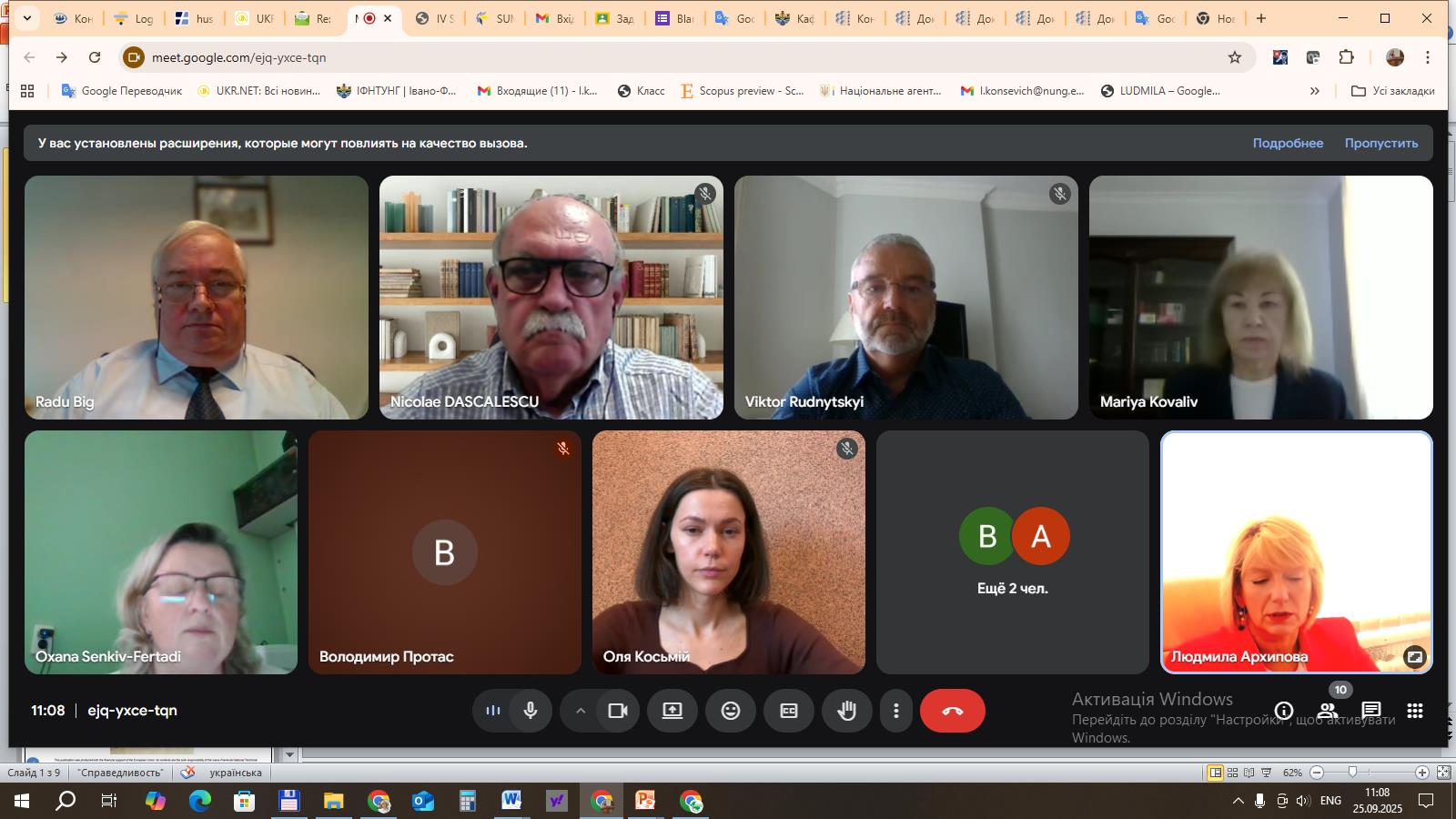Show the participants people list
This screenshot has width=1456, height=819.
1328,711
